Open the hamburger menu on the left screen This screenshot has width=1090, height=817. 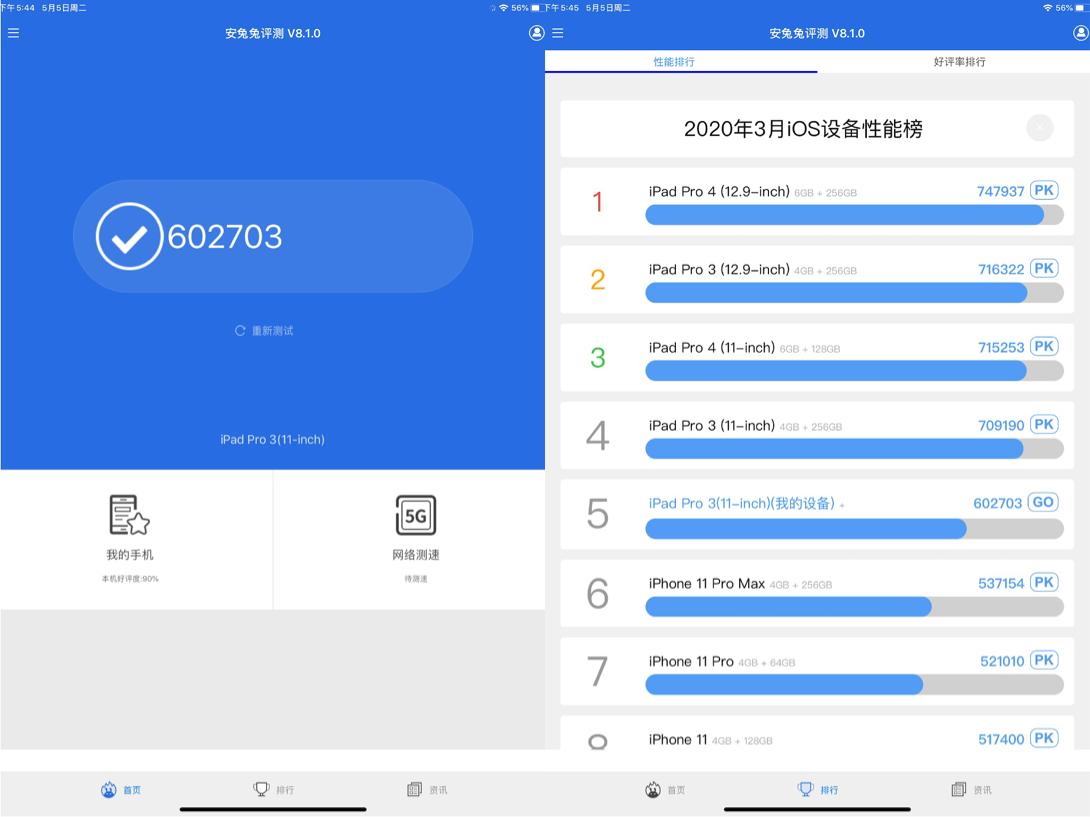(13, 32)
